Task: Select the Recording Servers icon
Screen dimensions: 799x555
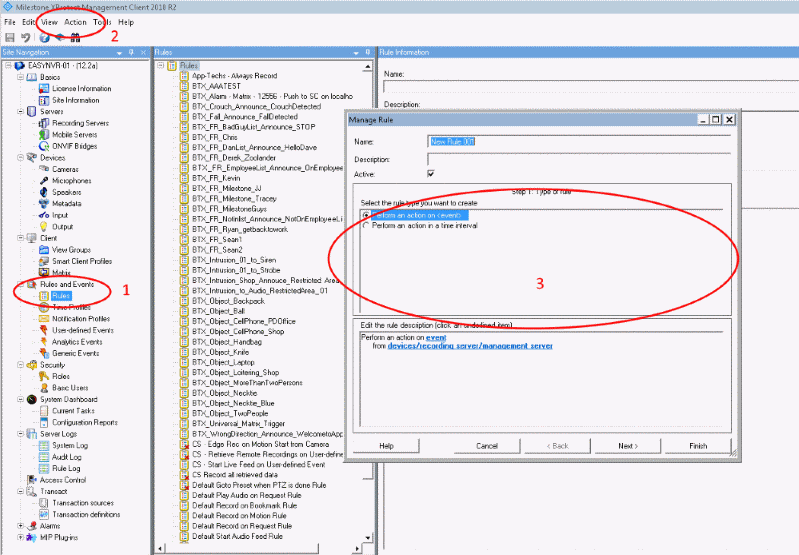Action: [44, 123]
